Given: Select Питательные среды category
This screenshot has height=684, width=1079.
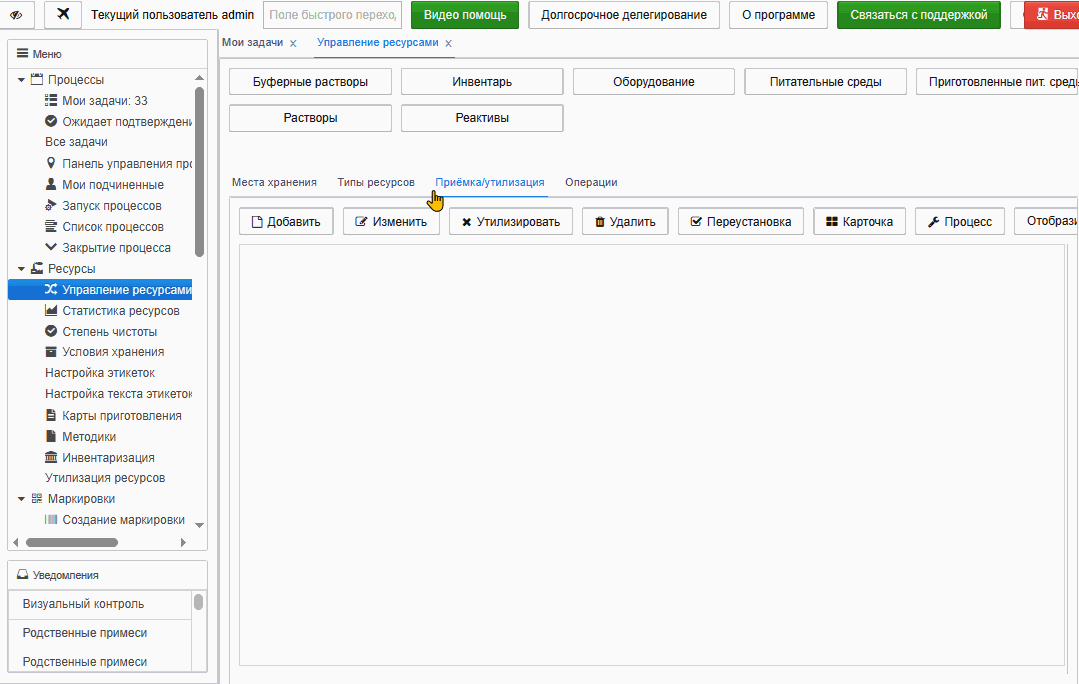Looking at the screenshot, I should [x=825, y=82].
